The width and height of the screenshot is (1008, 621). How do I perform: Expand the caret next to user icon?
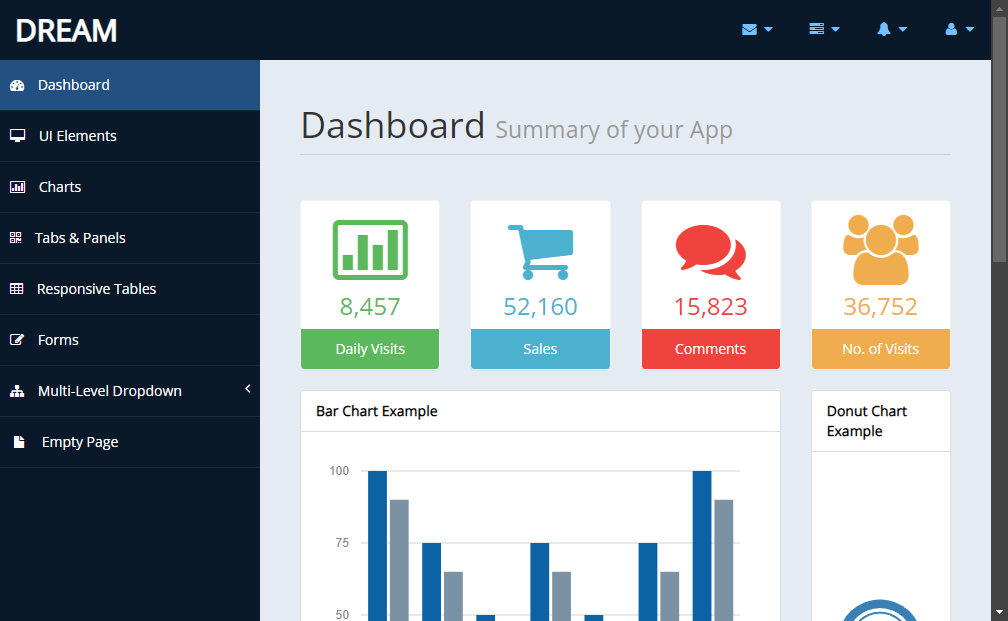970,30
